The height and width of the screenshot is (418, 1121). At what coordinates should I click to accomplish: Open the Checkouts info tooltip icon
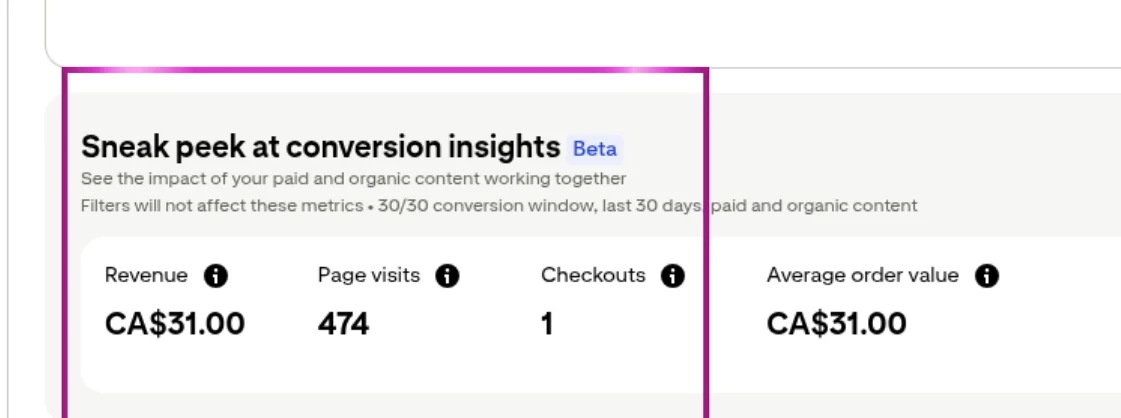[673, 276]
